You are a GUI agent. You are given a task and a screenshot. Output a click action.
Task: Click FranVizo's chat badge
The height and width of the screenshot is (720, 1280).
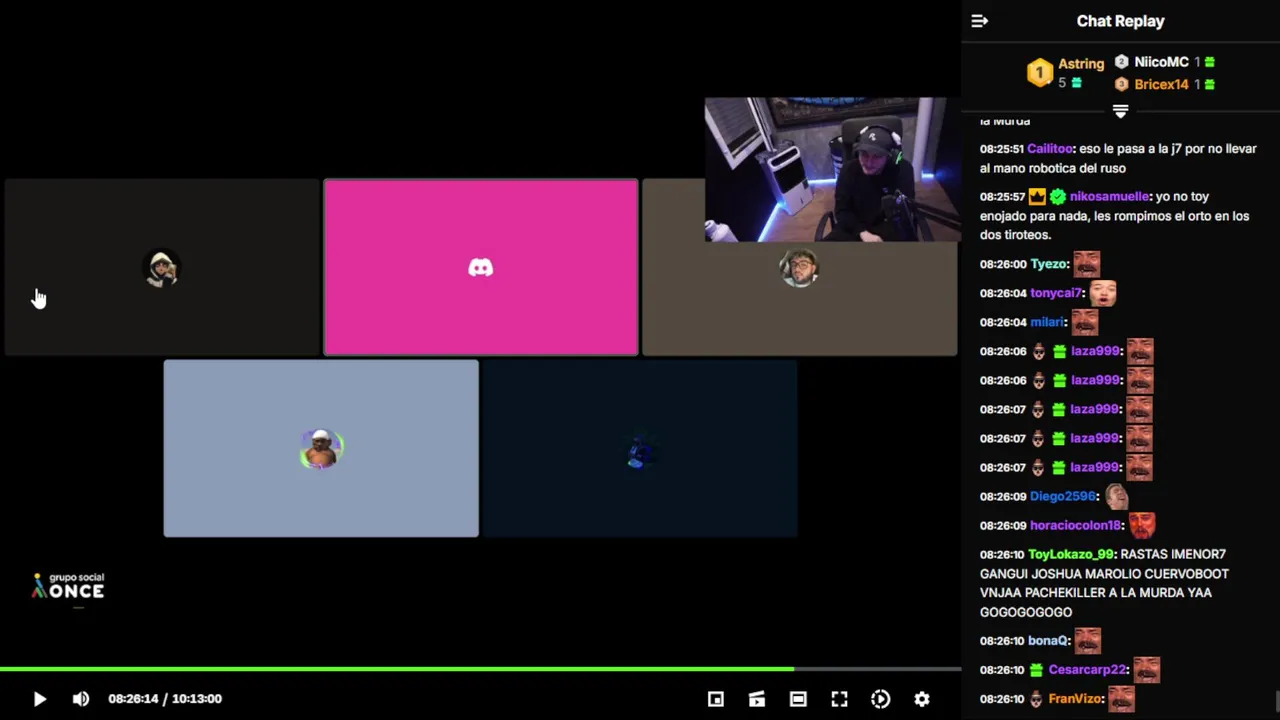click(1036, 699)
